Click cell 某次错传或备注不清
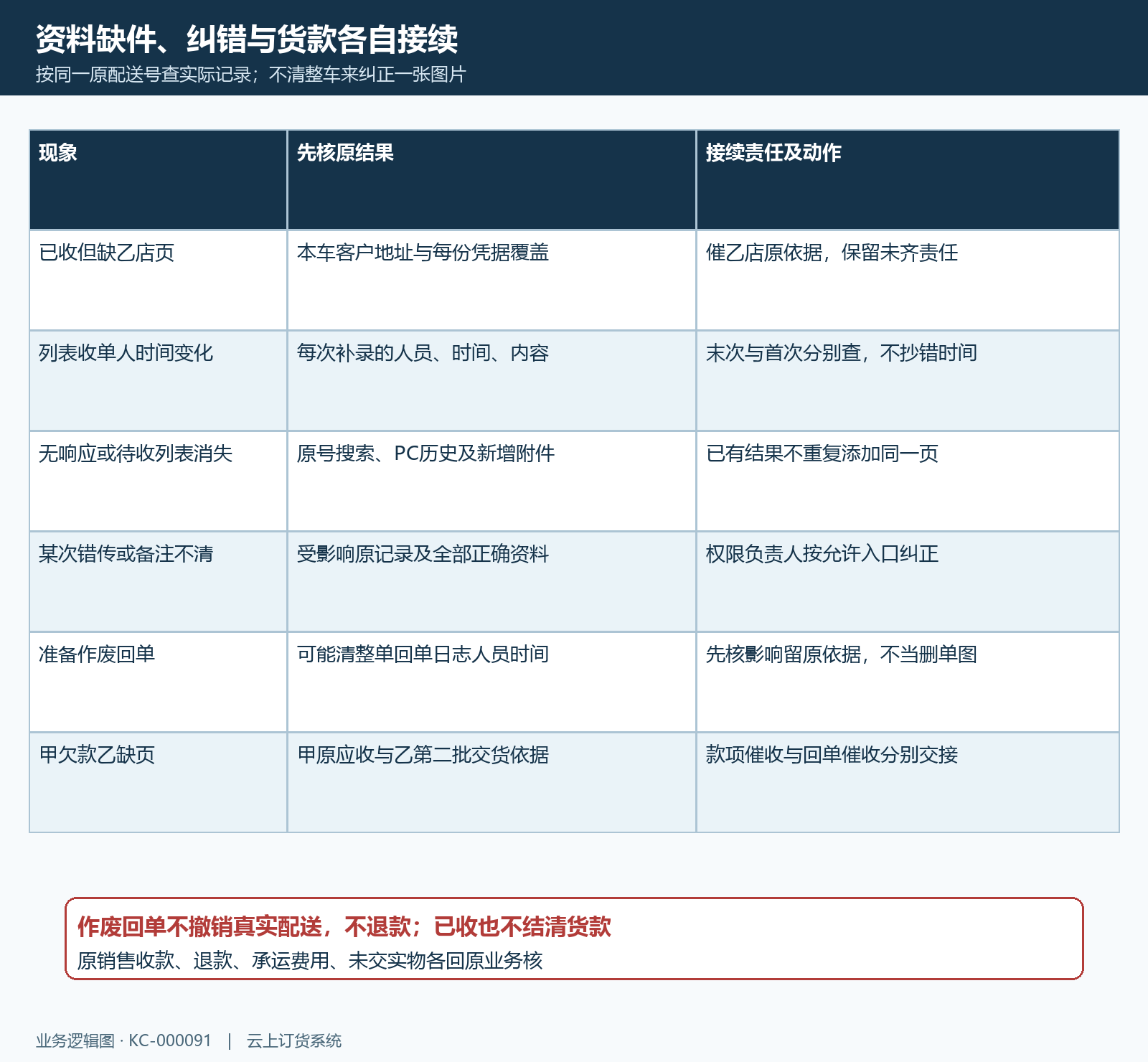 tap(158, 582)
